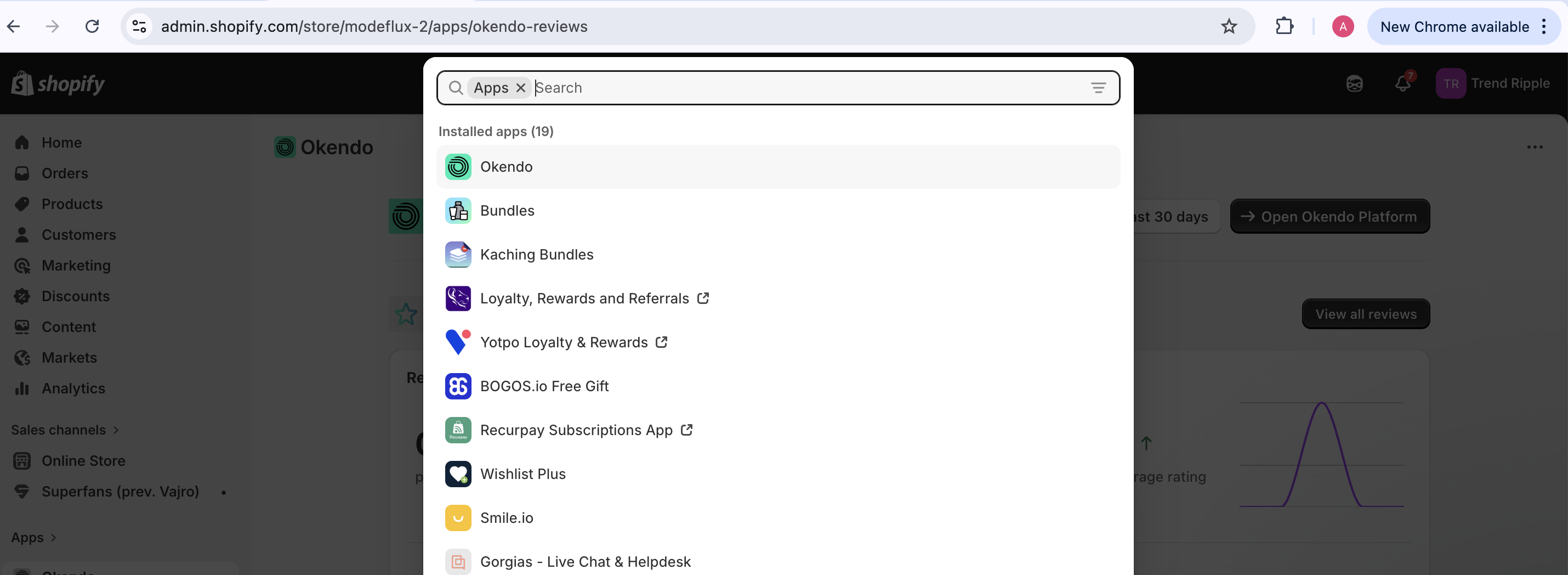This screenshot has width=1568, height=575.
Task: Open the Okendo app from the list
Action: click(778, 167)
